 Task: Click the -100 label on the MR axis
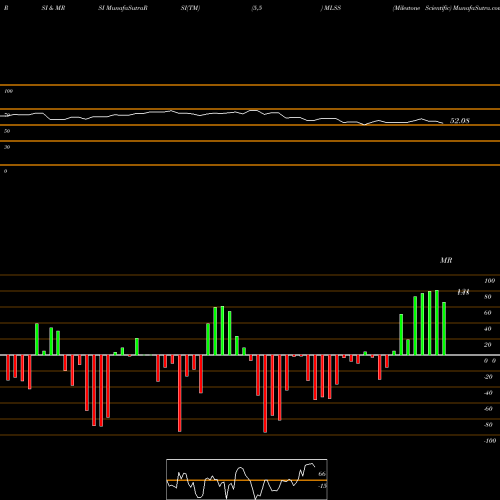[x=490, y=441]
